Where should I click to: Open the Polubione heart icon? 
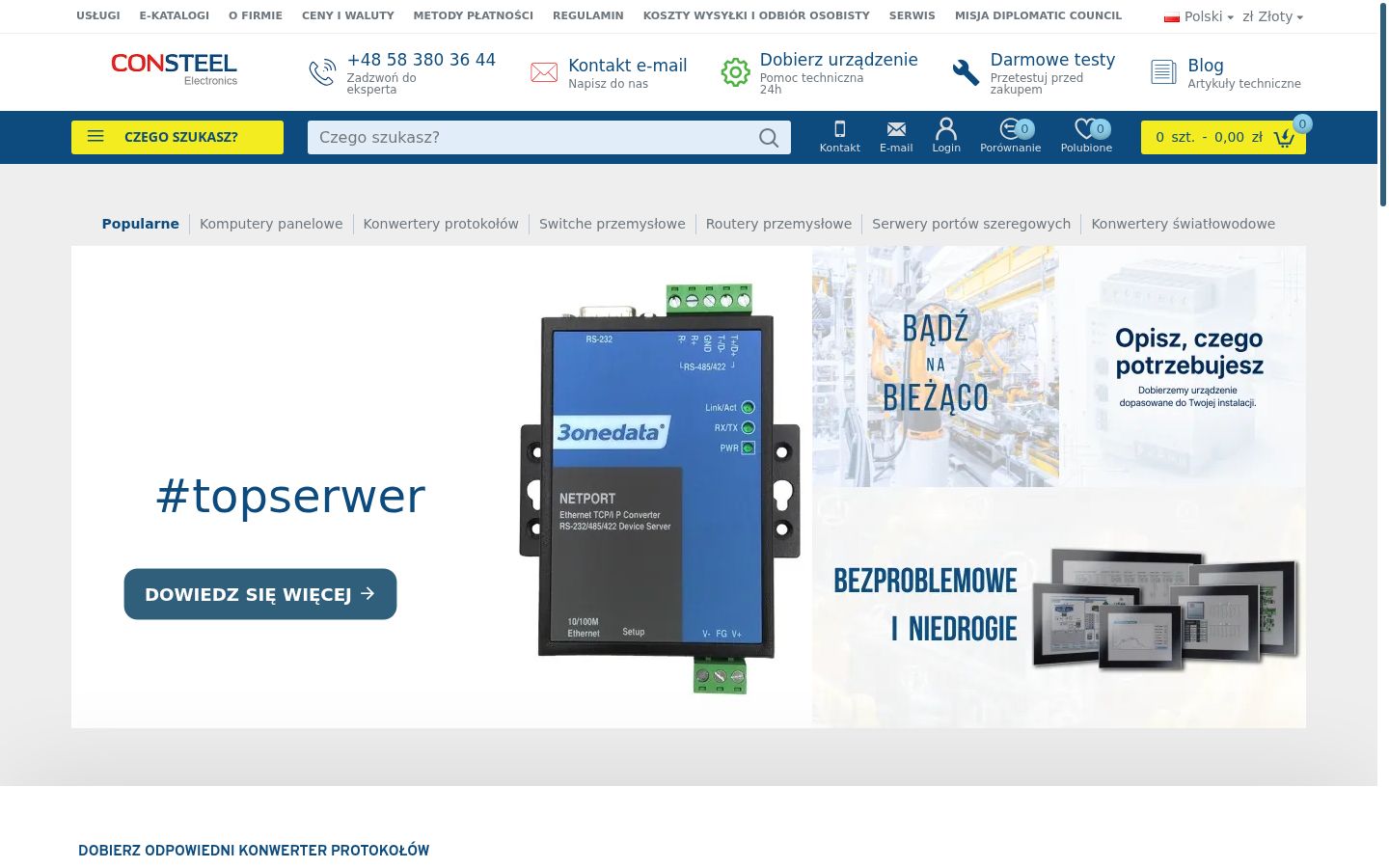click(x=1085, y=128)
